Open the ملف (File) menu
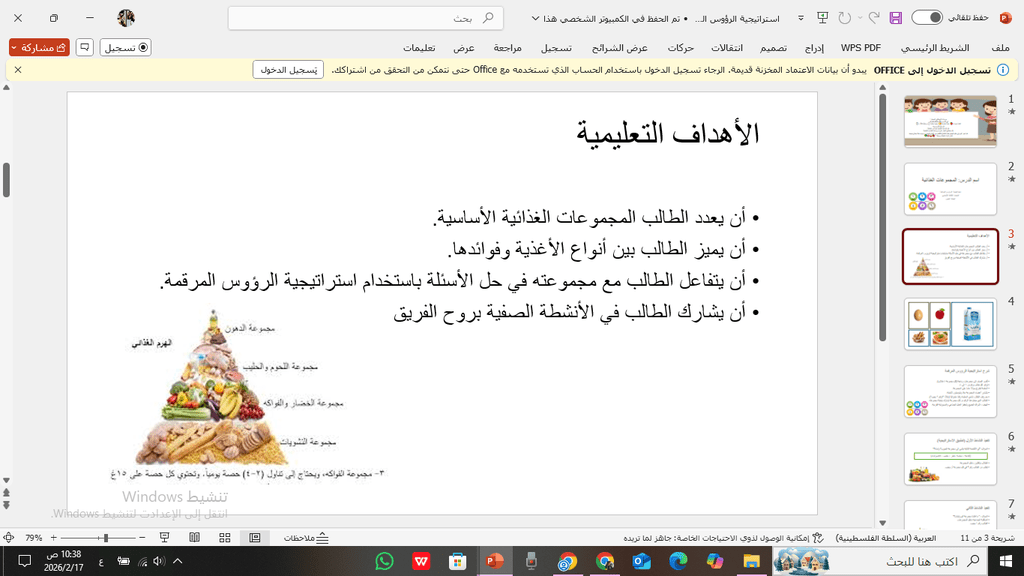Image resolution: width=1024 pixels, height=576 pixels. [1000, 48]
